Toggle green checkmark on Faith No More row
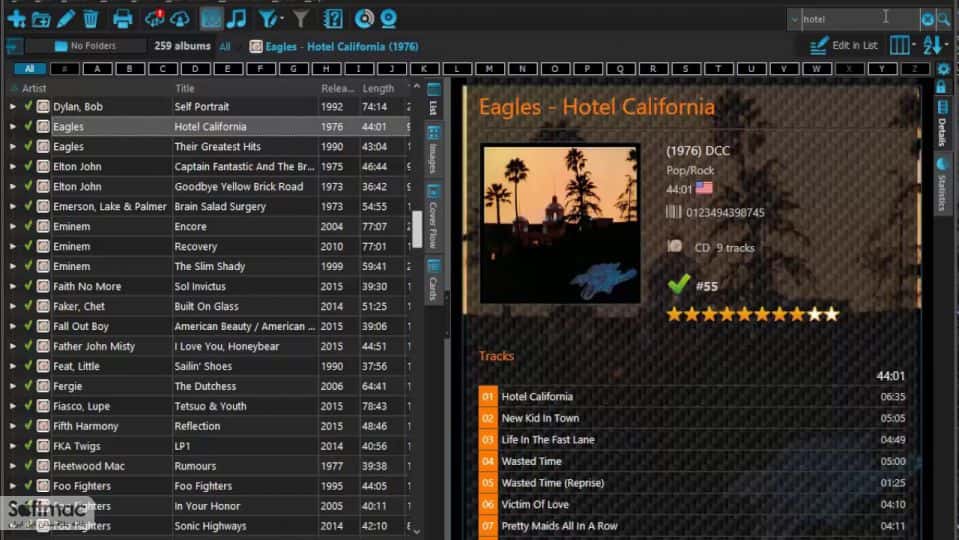The width and height of the screenshot is (959, 540). click(28, 286)
